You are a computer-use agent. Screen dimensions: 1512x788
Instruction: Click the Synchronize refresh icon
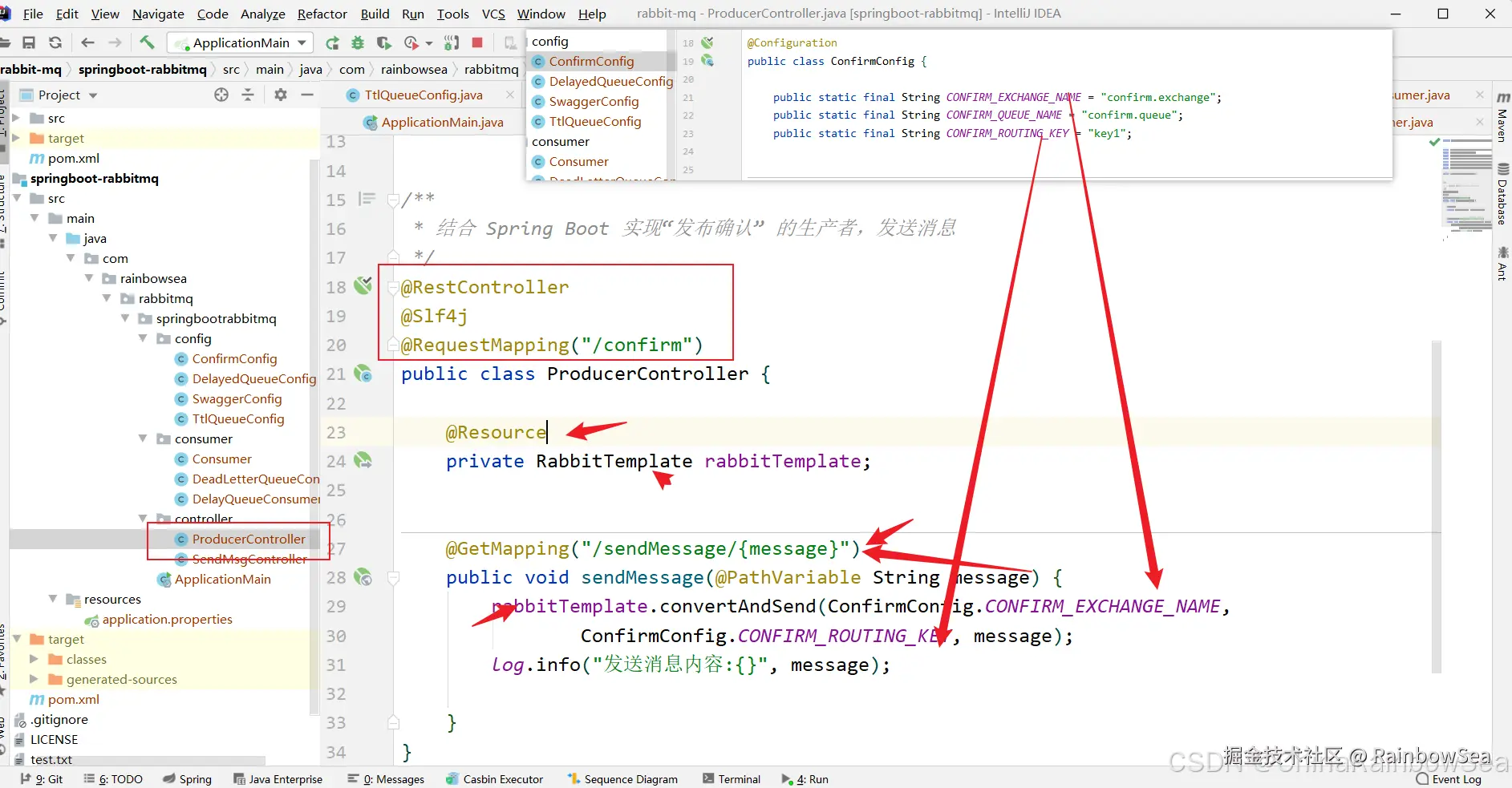tap(55, 42)
